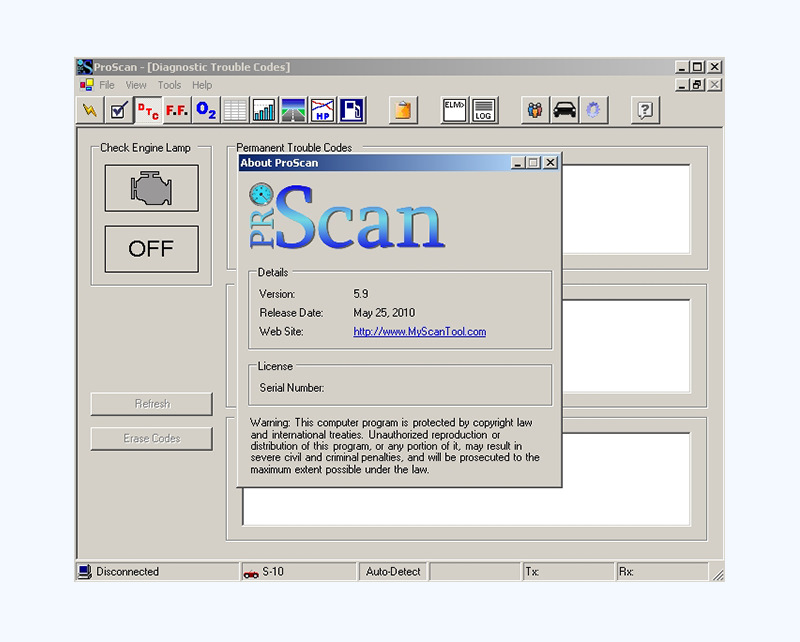
Task: Click the orange clipboard report icon
Action: [x=403, y=110]
